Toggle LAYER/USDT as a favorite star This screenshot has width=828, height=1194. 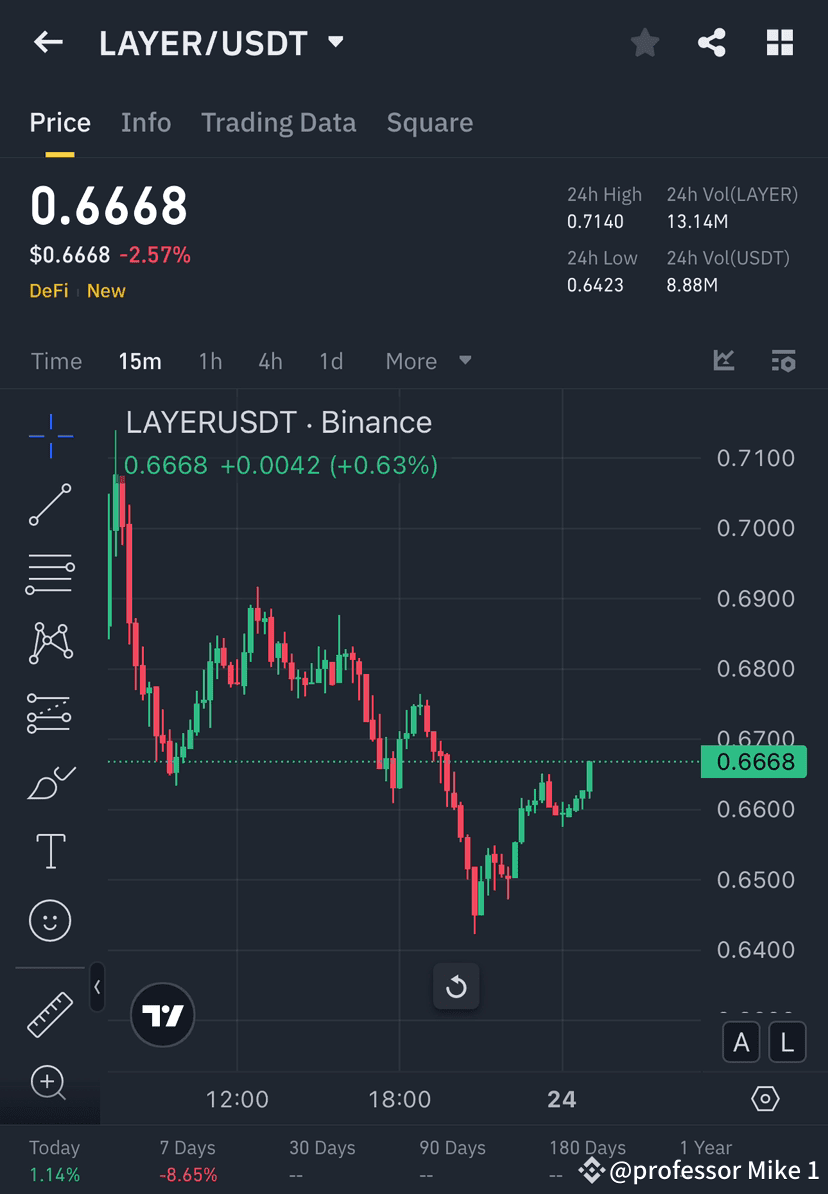click(644, 42)
